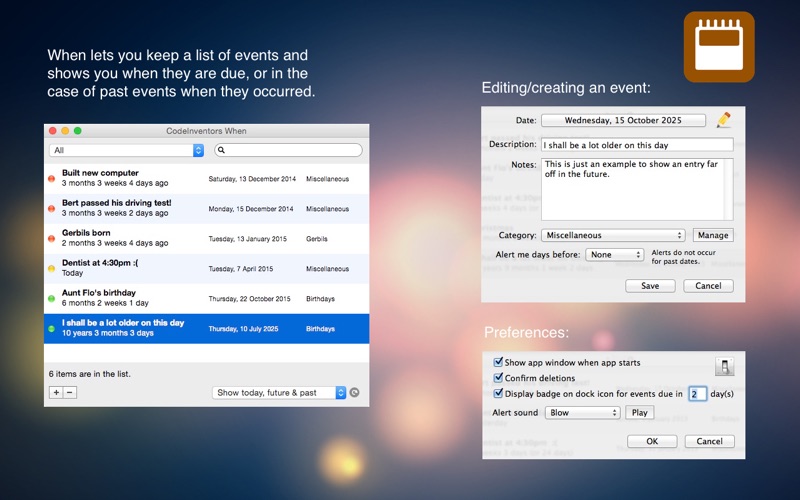Save the event

650,286
